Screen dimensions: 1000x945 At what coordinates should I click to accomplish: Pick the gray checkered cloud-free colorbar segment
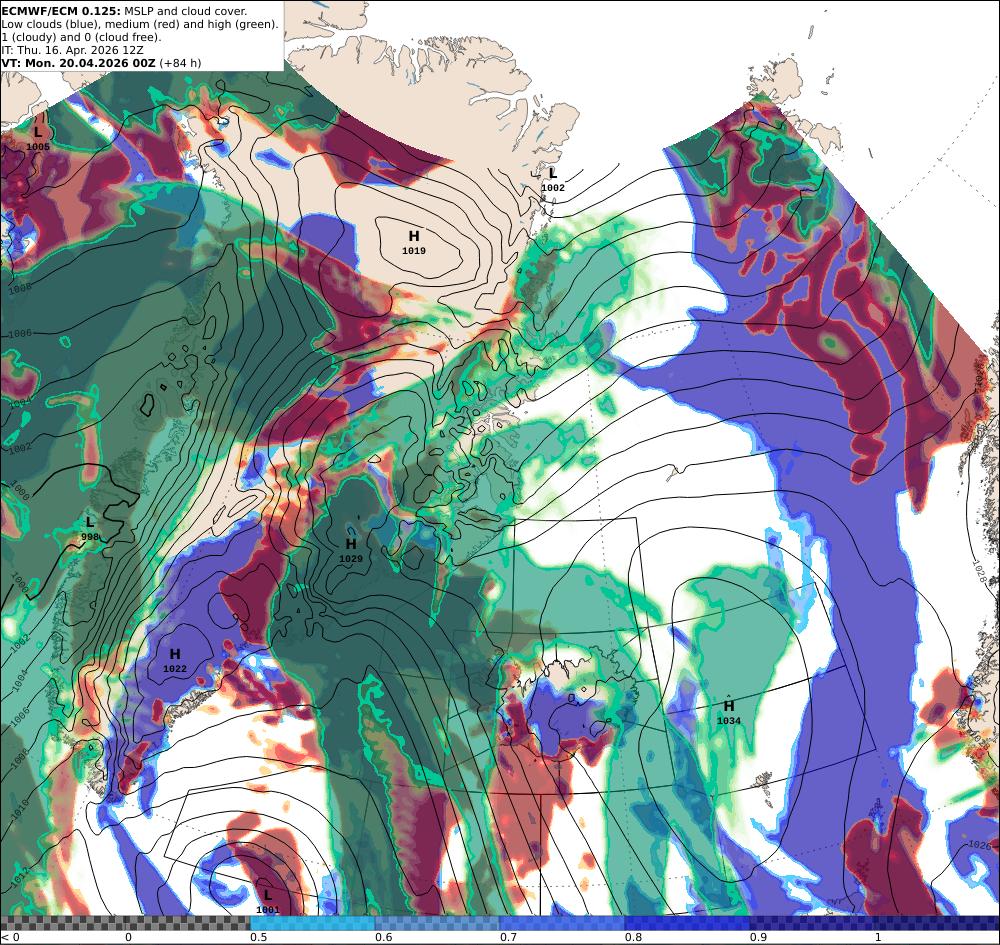[126, 923]
